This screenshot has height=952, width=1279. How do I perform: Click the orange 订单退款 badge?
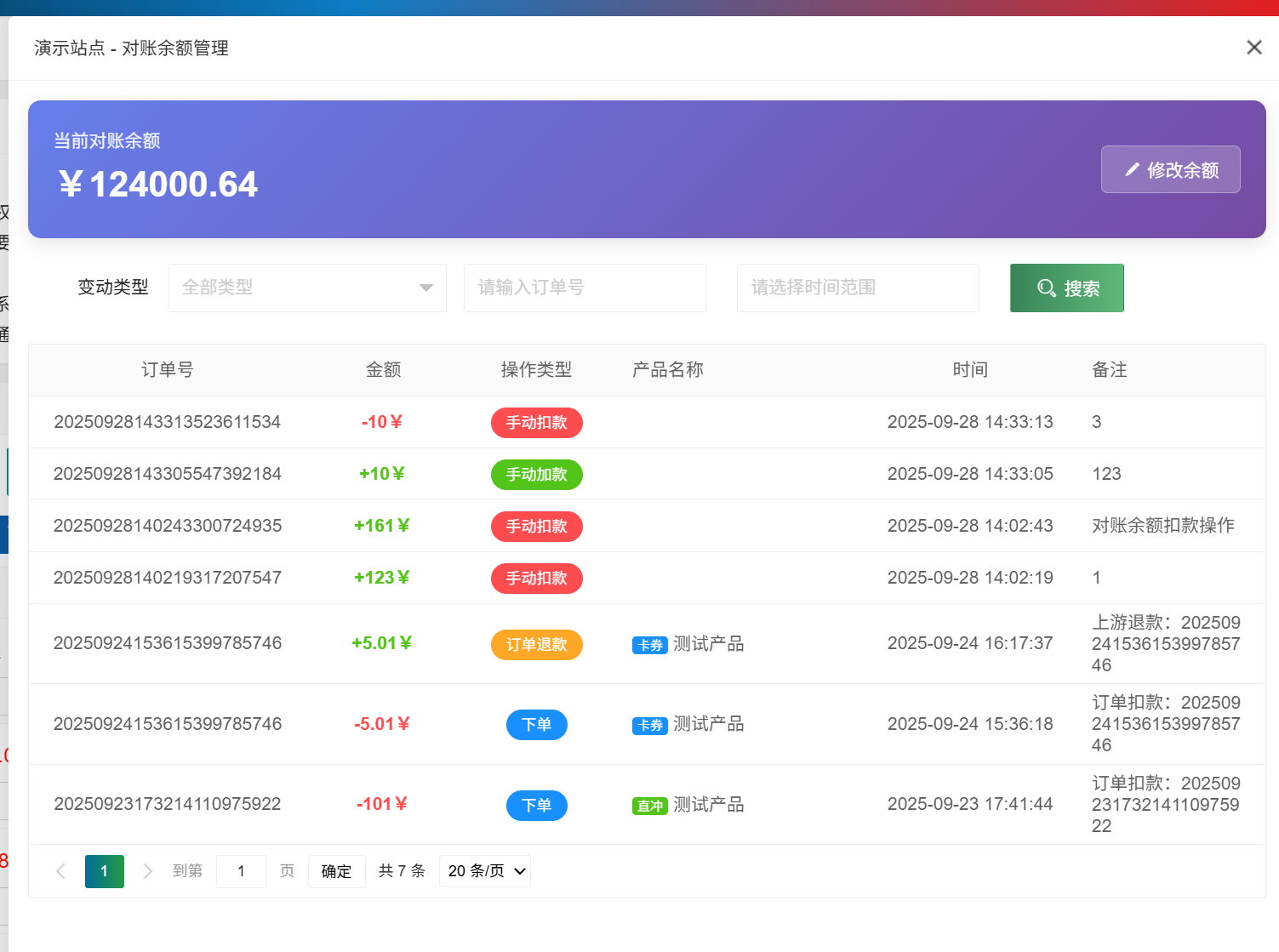[x=536, y=644]
